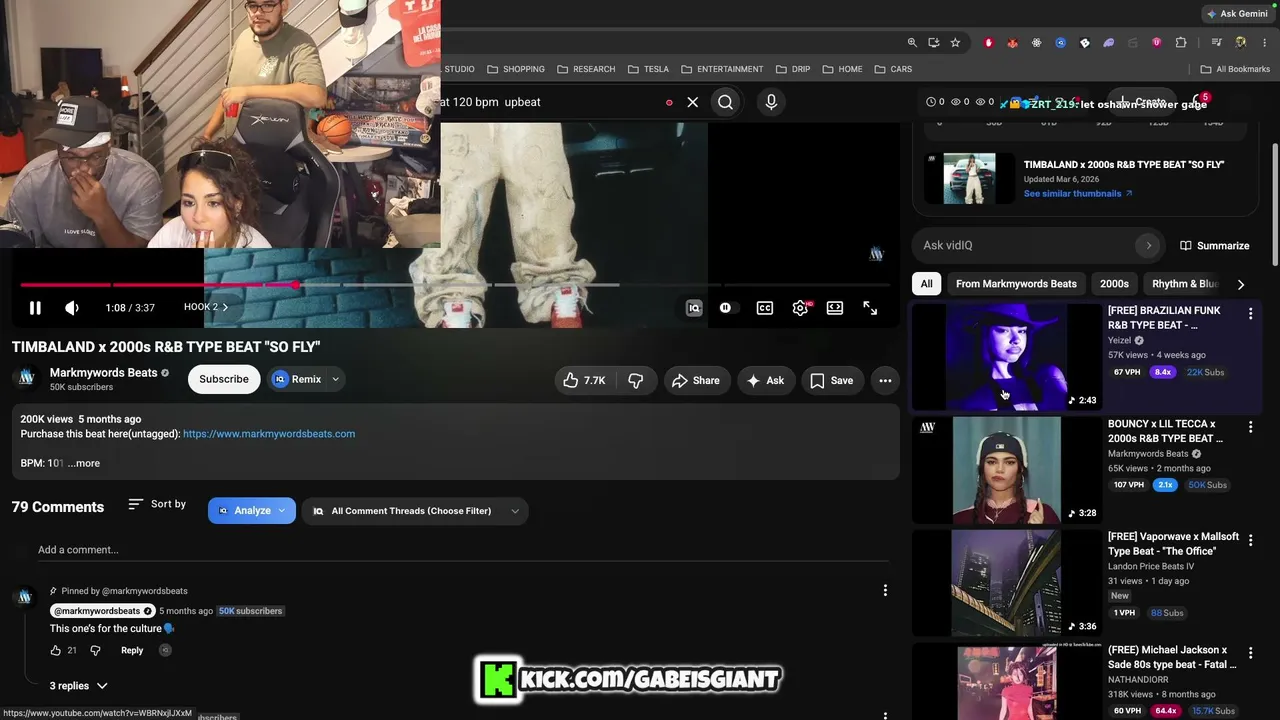Open the CARS bookmark folder
The width and height of the screenshot is (1280, 720).
[x=893, y=69]
